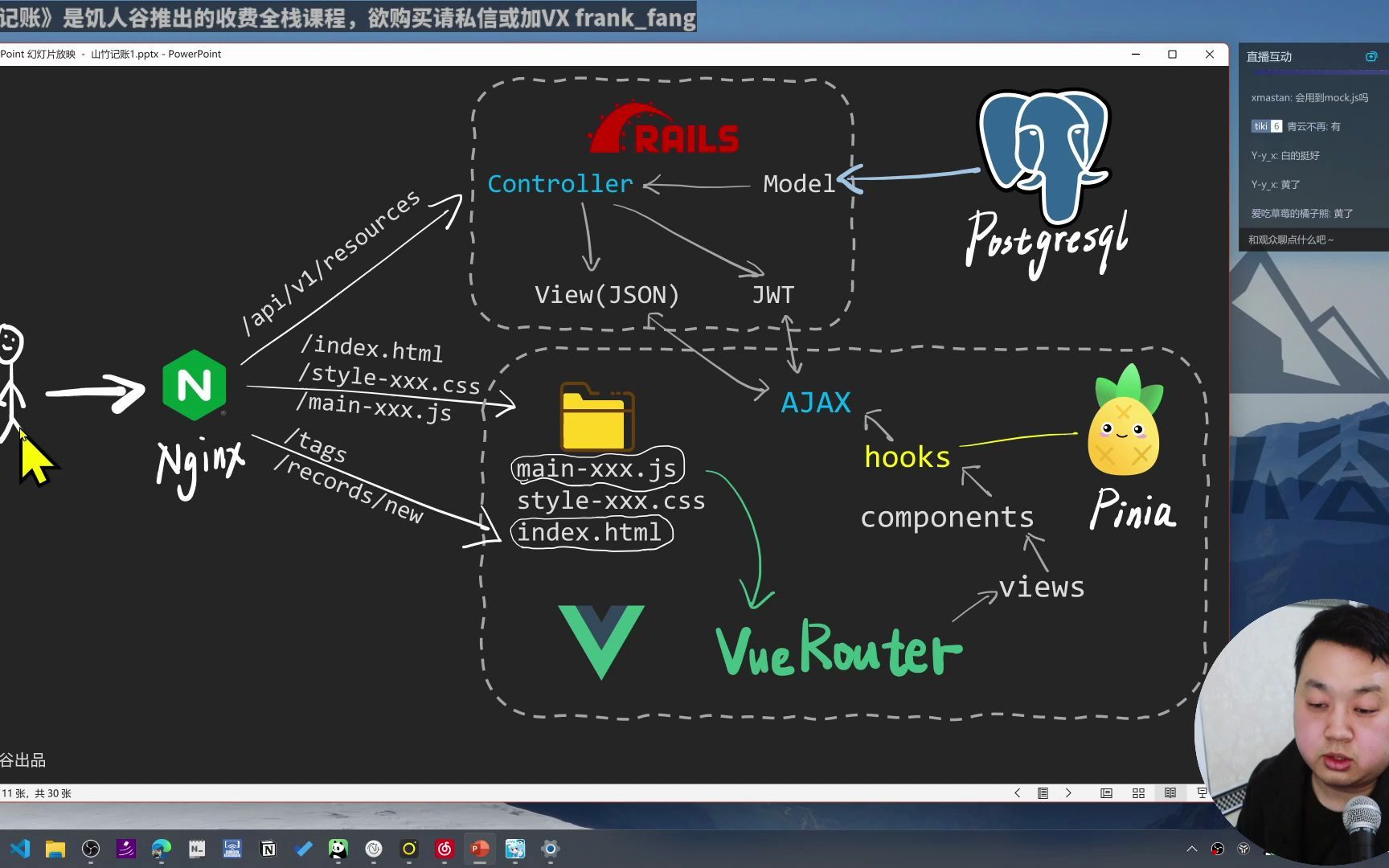Click the 爱吃草莓的橘子熊 chat message
1389x868 pixels.
[x=1302, y=213]
